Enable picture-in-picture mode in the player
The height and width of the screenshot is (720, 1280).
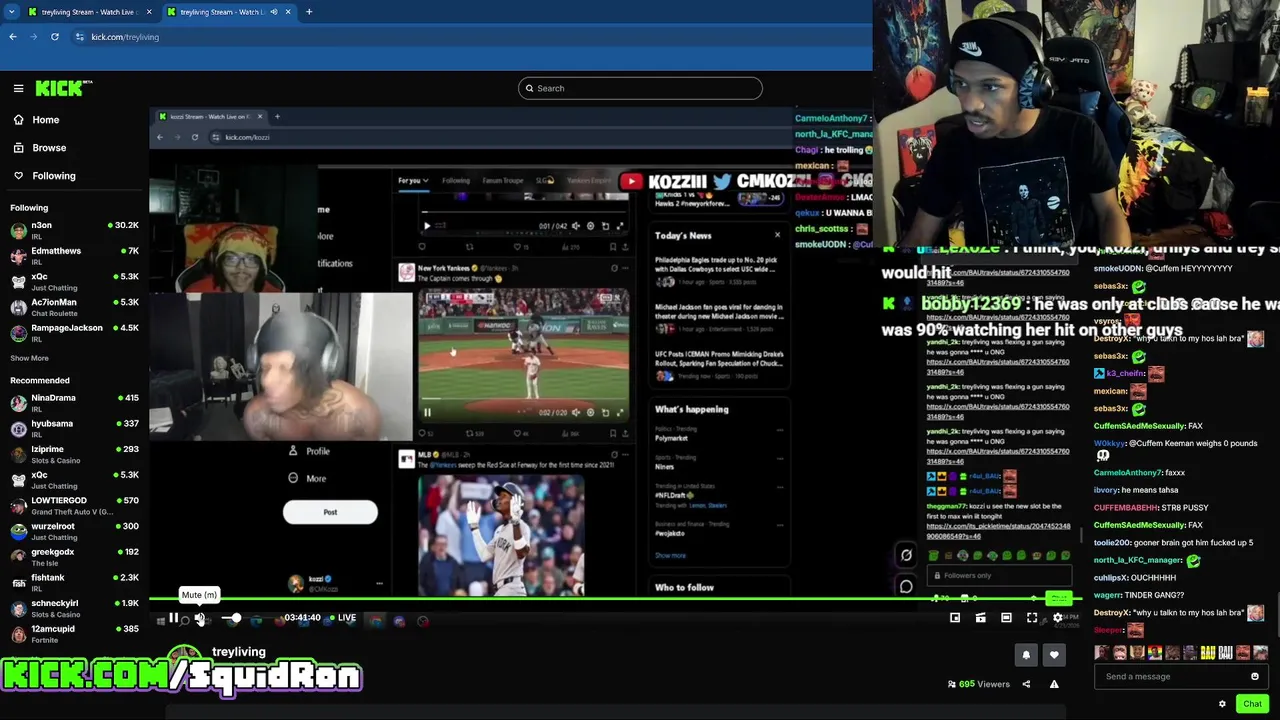click(955, 618)
